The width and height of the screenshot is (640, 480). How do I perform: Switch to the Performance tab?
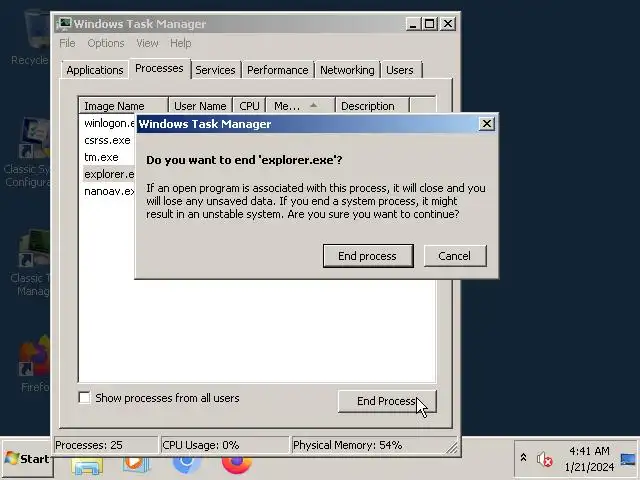278,70
